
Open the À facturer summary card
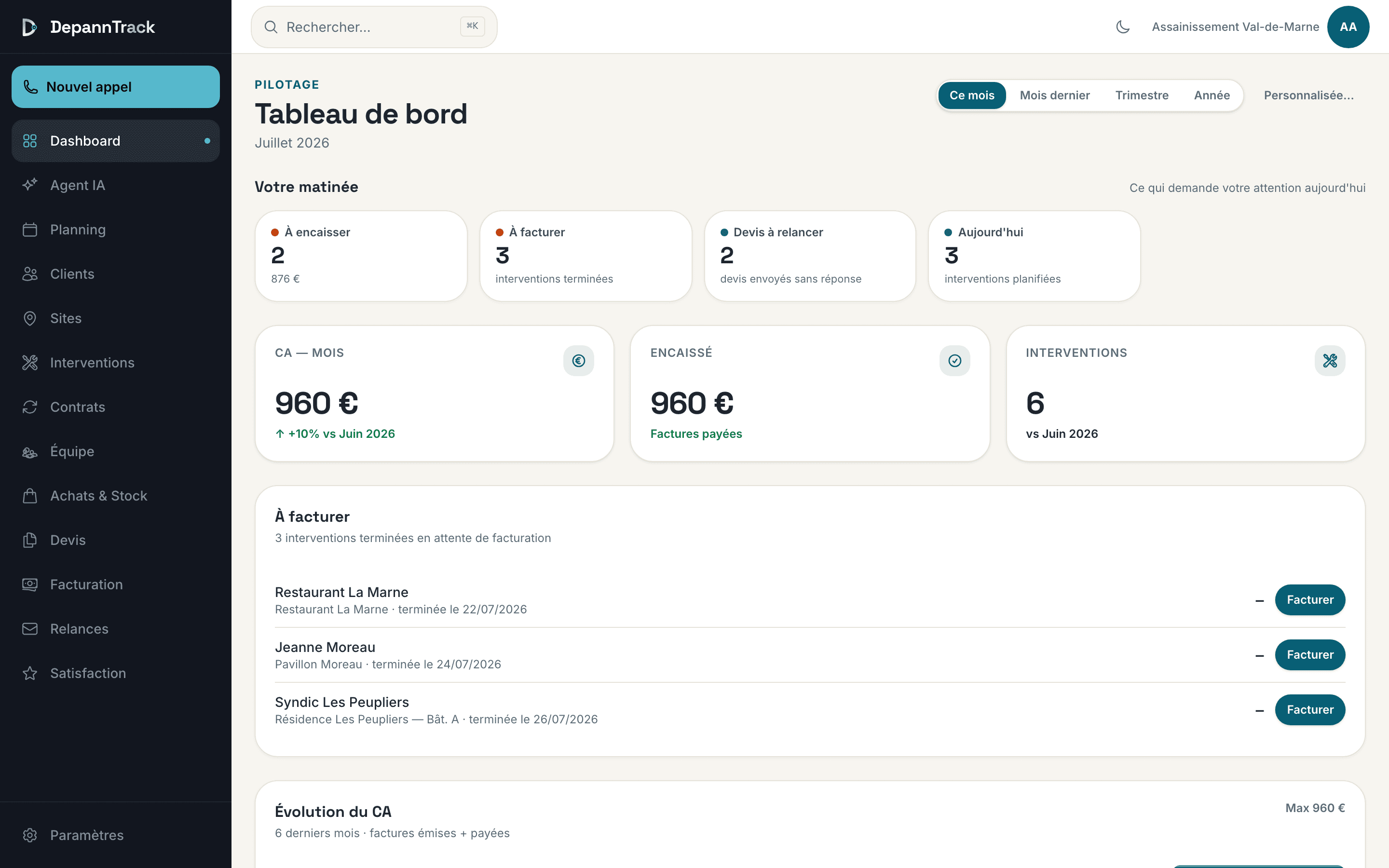(x=586, y=256)
